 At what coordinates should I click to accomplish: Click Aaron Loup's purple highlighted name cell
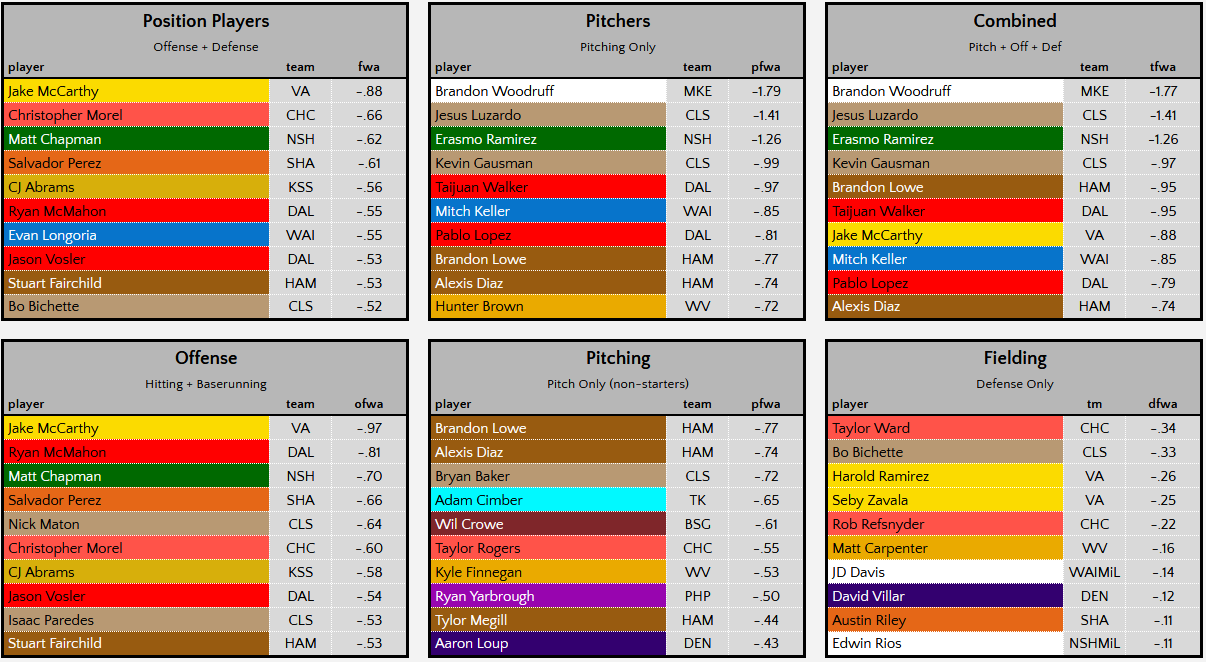click(x=470, y=643)
